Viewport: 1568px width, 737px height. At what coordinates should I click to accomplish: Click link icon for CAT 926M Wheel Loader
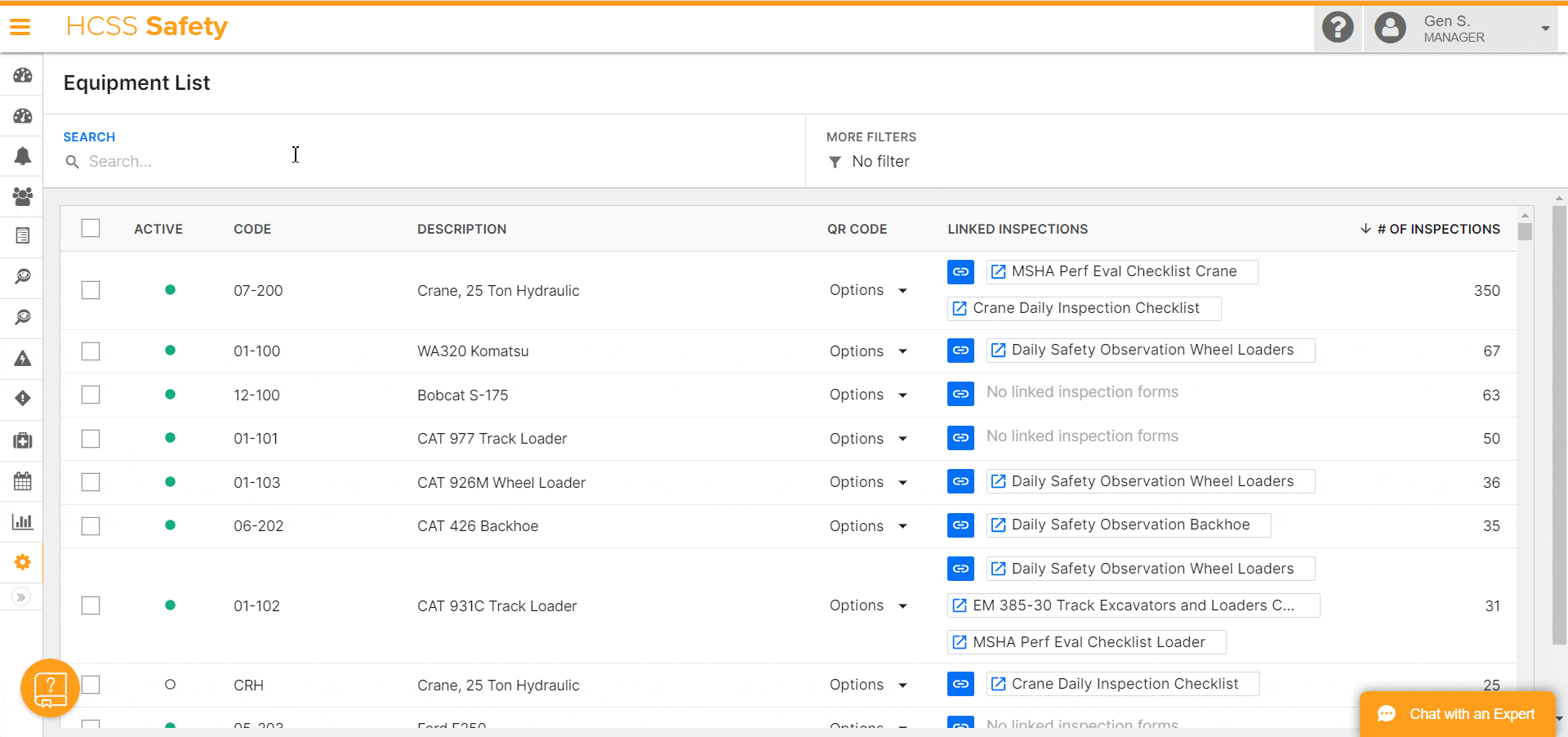pos(961,481)
